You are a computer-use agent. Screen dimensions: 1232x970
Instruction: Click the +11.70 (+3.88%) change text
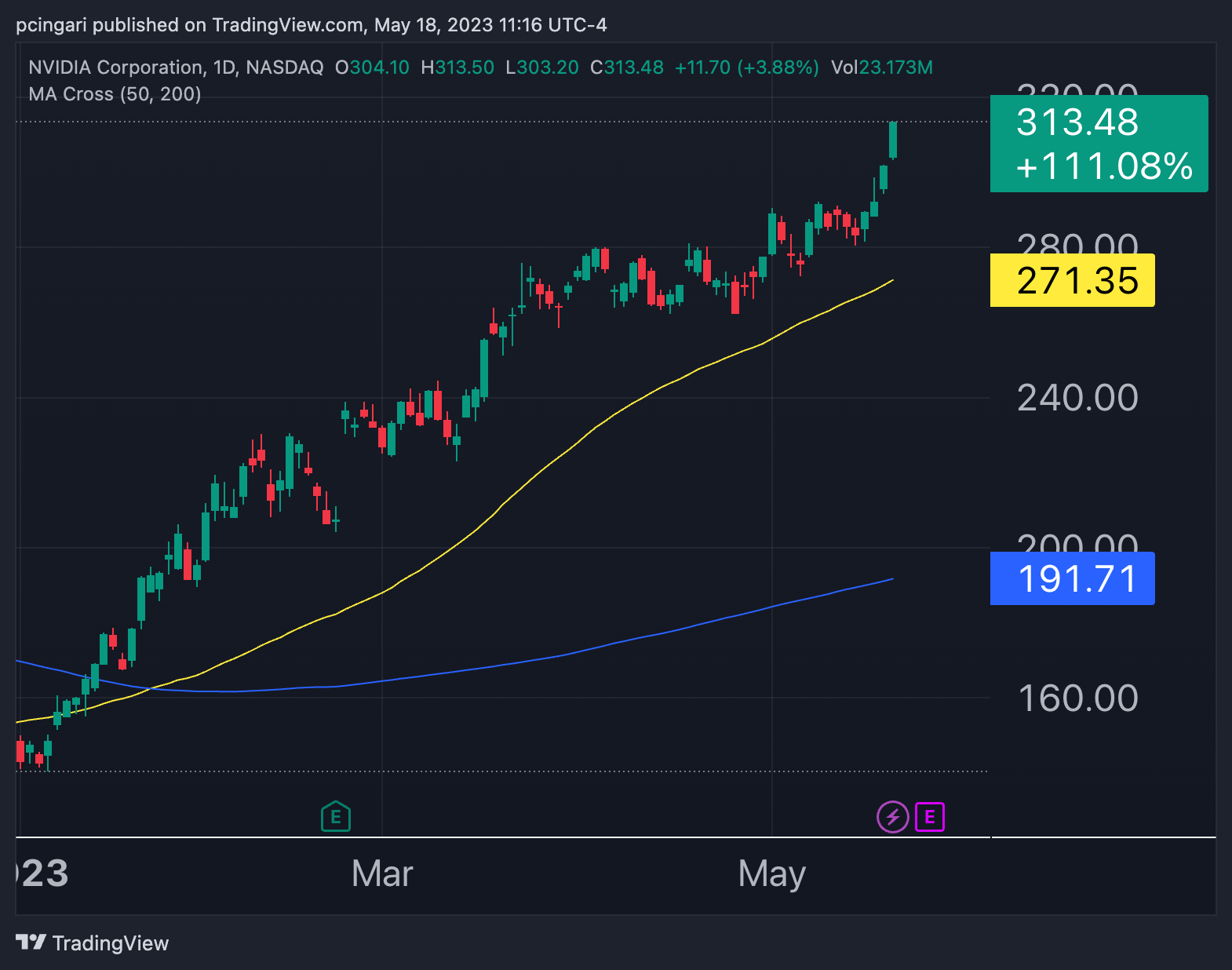tap(747, 67)
